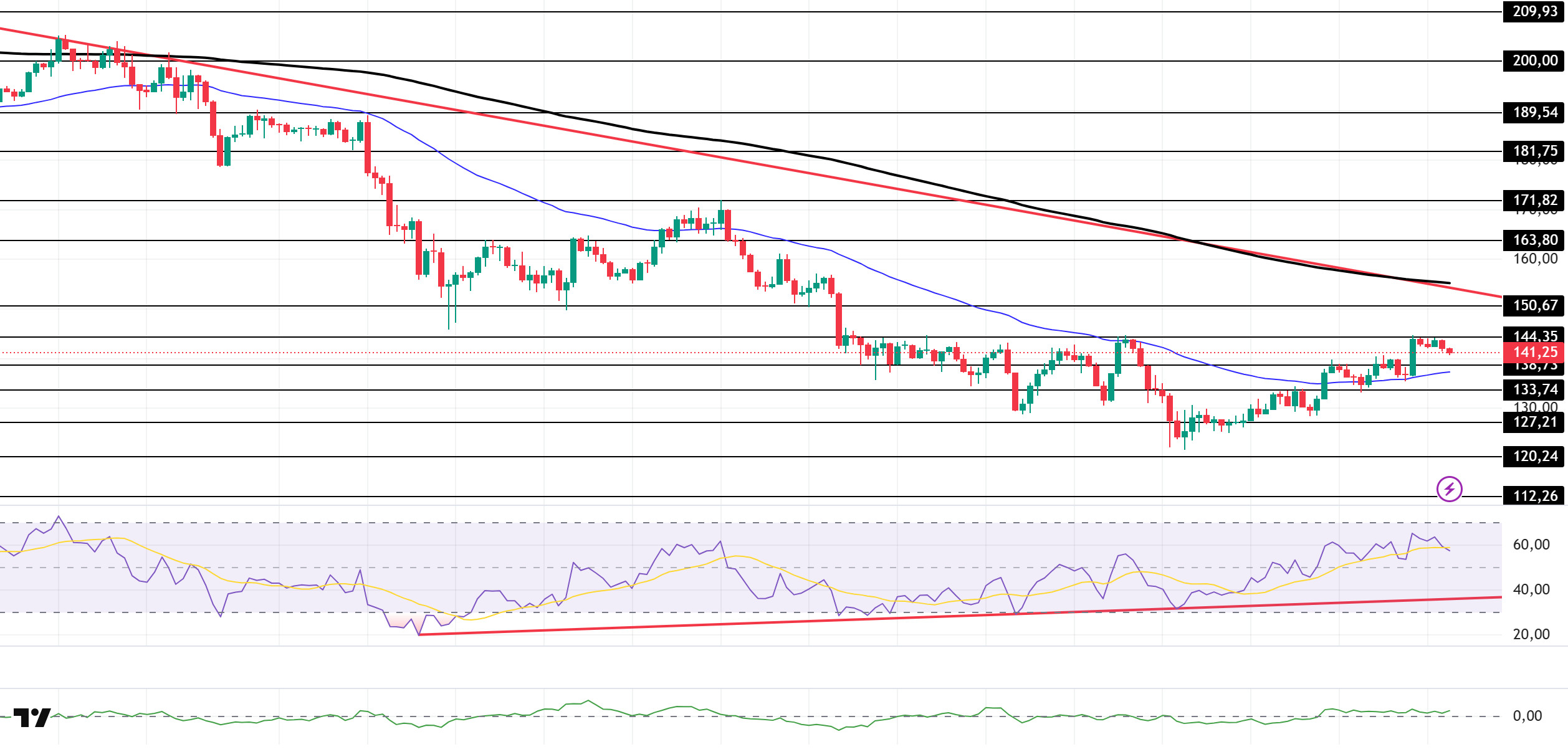
Task: Click the 189,54 horizontal level label
Action: tap(1534, 113)
